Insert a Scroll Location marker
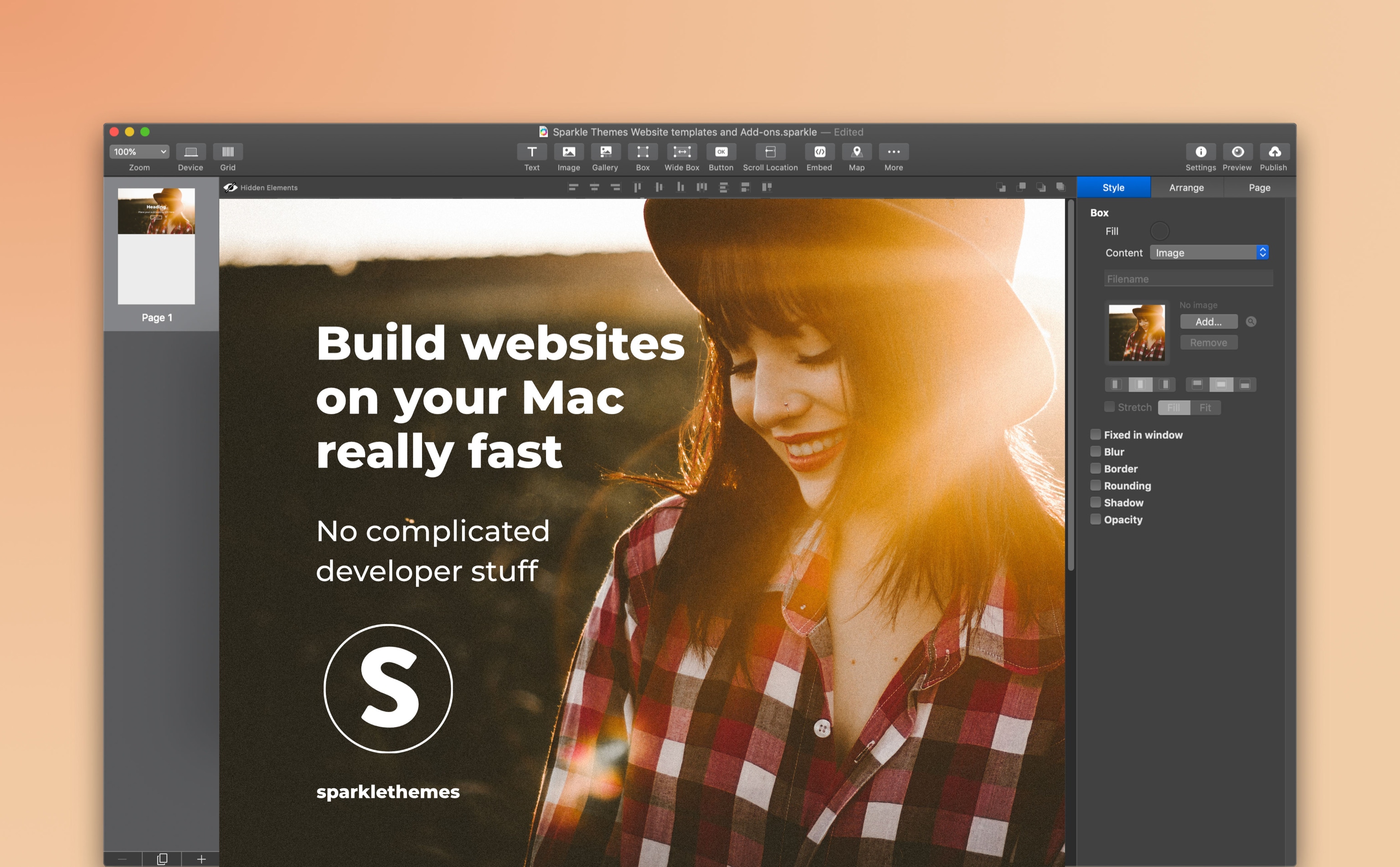1400x867 pixels. pos(770,152)
